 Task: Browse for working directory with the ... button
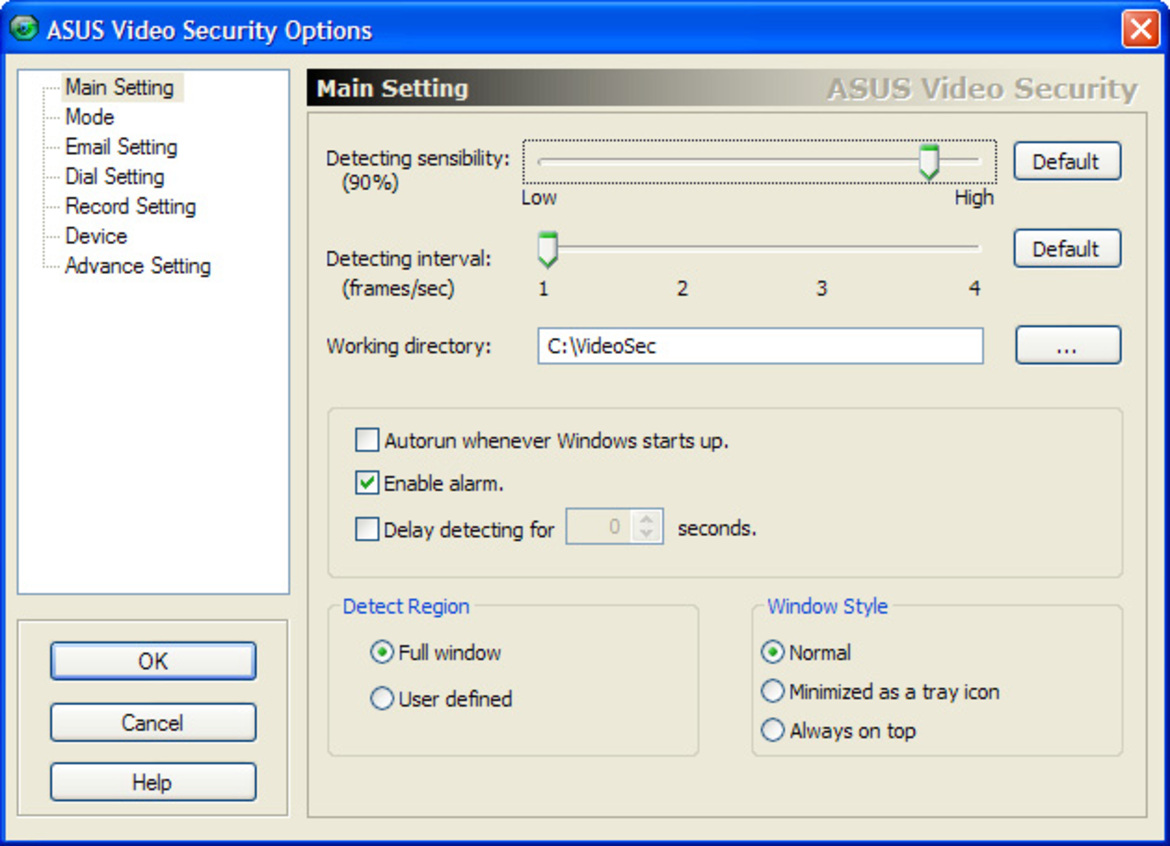1068,345
